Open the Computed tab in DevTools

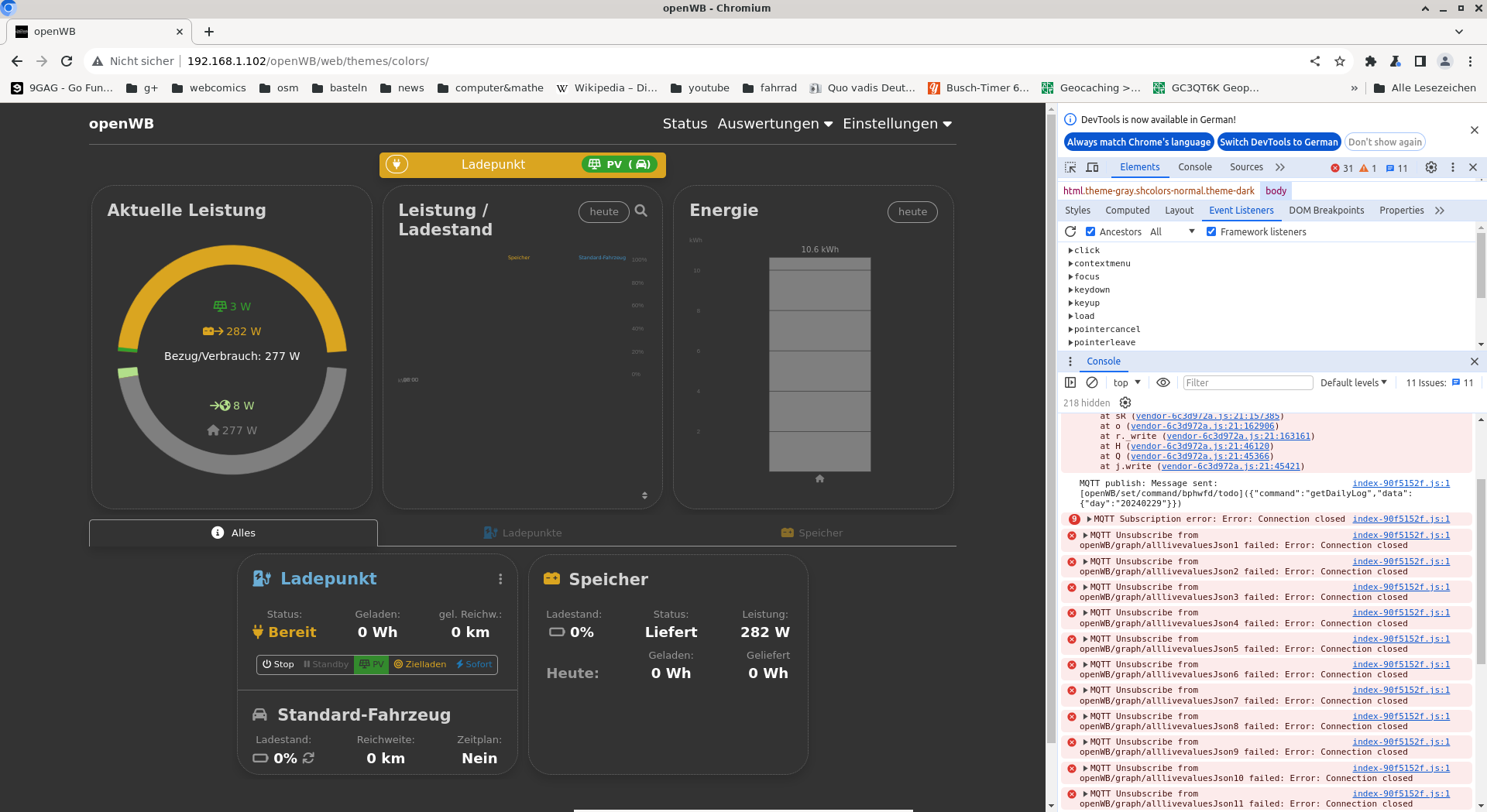(x=1127, y=211)
